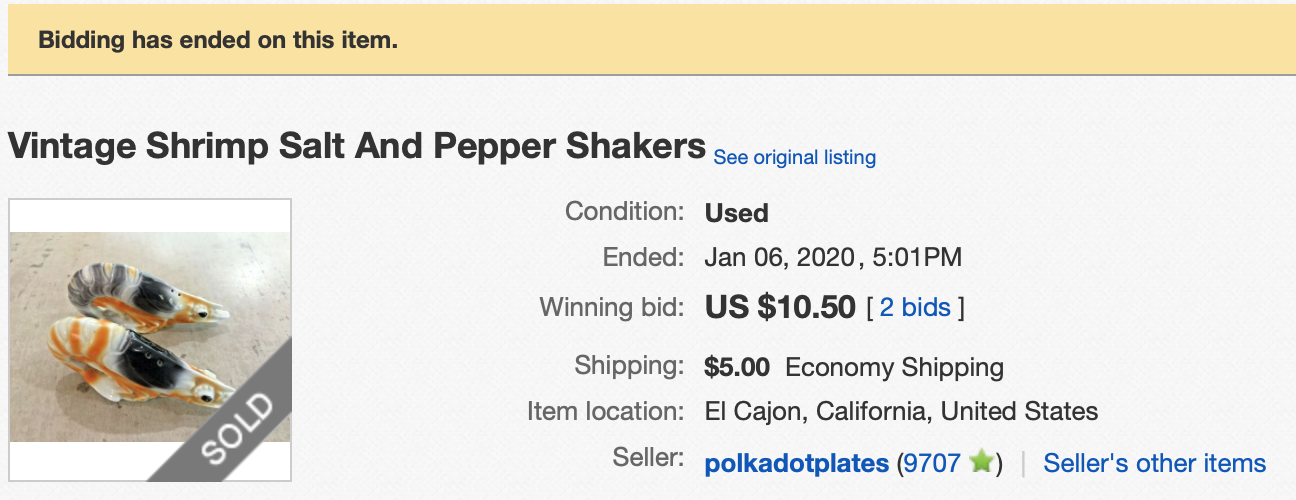Click the Vintage Shrimp Salt And Pepper Shakers title
Viewport: 1296px width, 500px height.
[x=357, y=146]
